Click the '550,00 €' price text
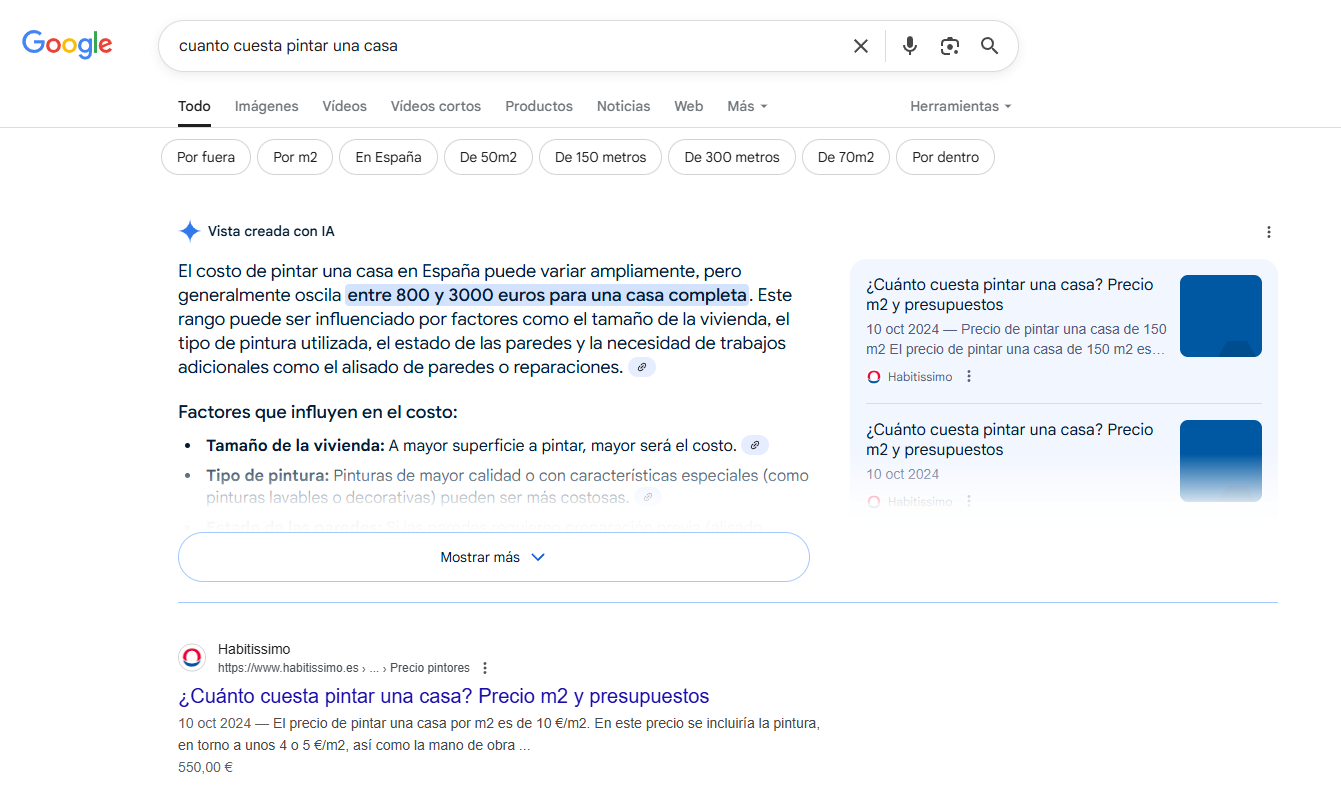Screen dimensions: 1341x800 coord(205,768)
